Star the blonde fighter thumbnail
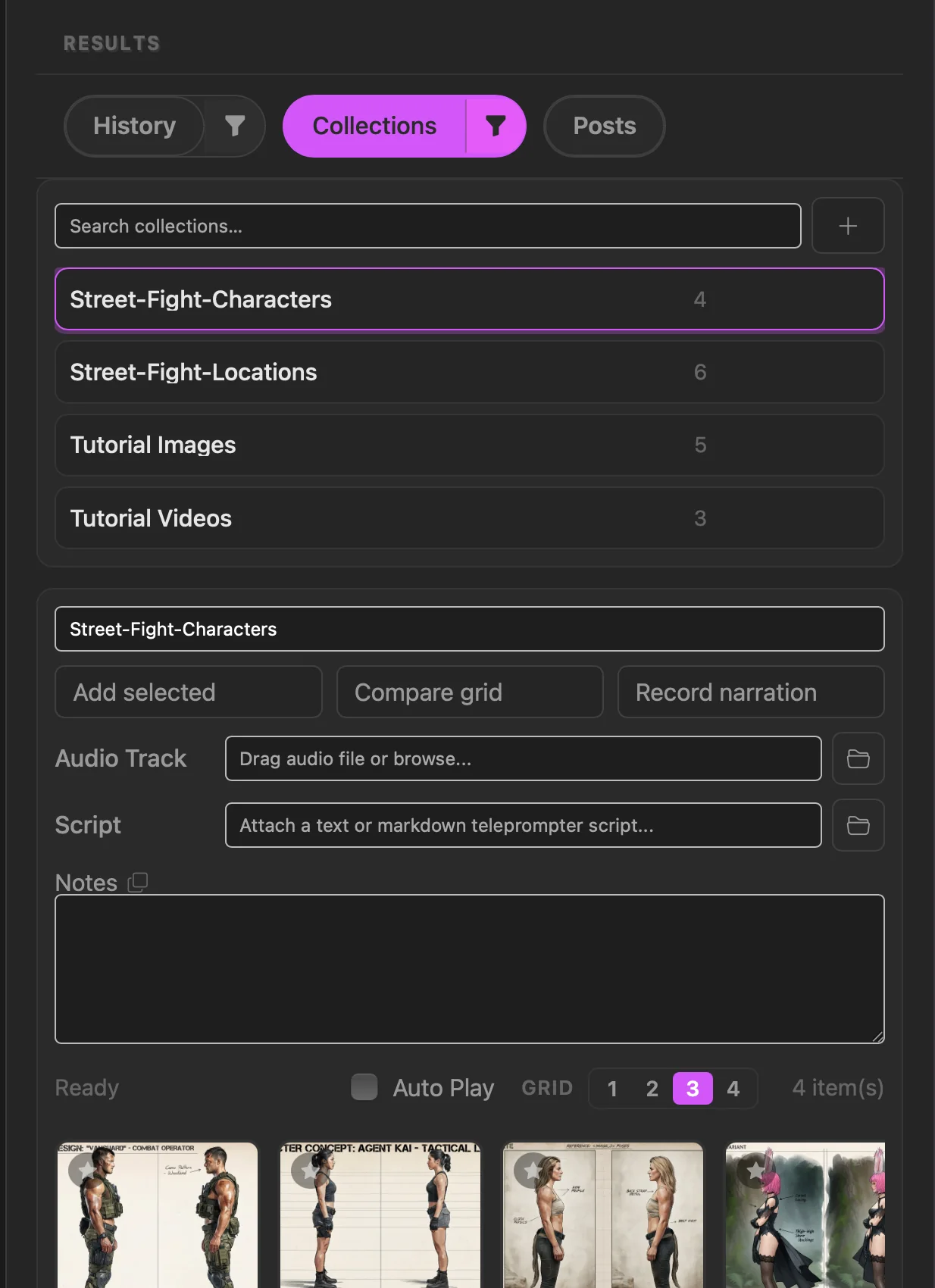This screenshot has width=935, height=1288. coord(530,1170)
